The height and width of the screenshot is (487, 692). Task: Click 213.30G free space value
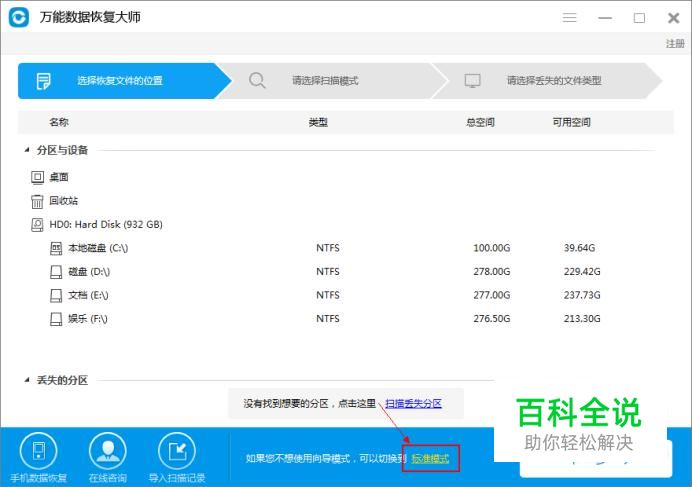[582, 318]
